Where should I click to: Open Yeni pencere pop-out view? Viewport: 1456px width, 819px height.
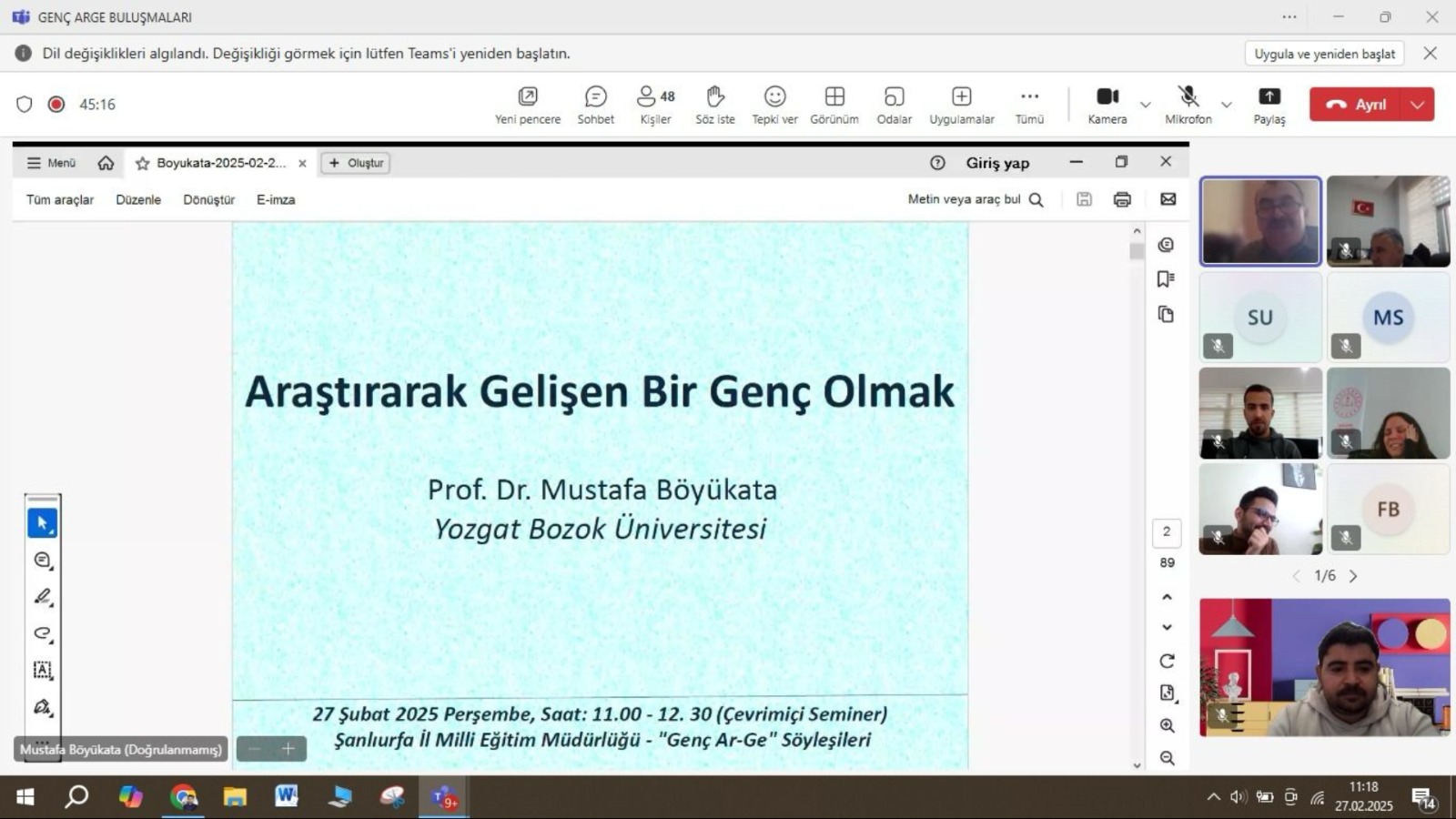point(527,105)
